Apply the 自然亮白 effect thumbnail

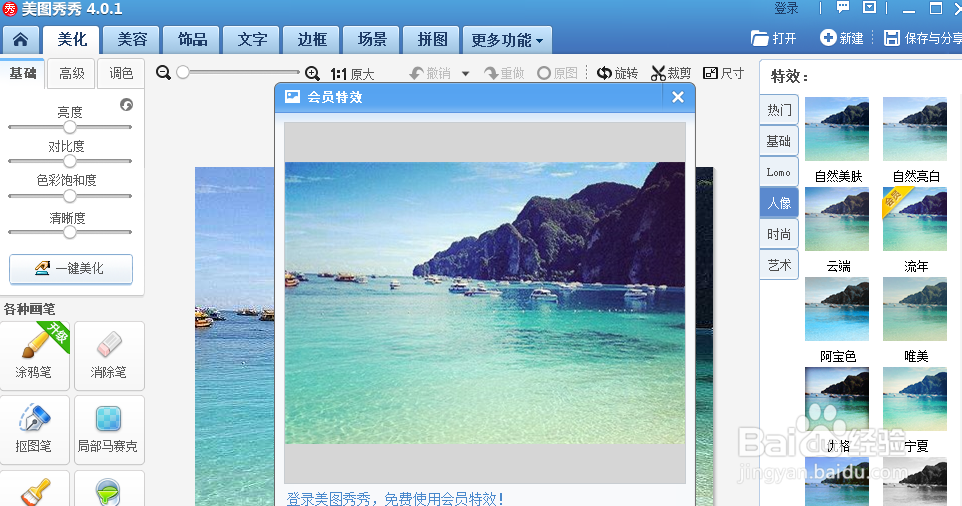point(915,129)
